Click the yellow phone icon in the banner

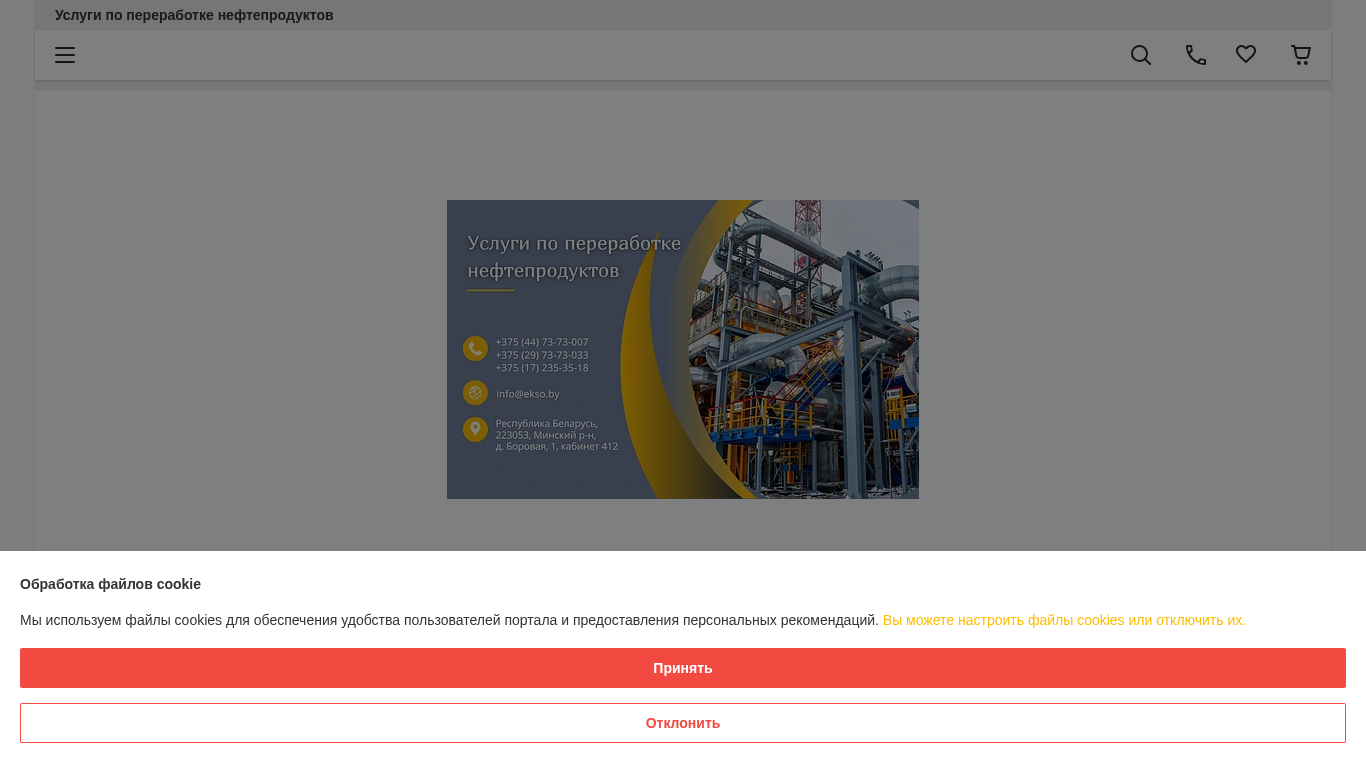pos(475,348)
